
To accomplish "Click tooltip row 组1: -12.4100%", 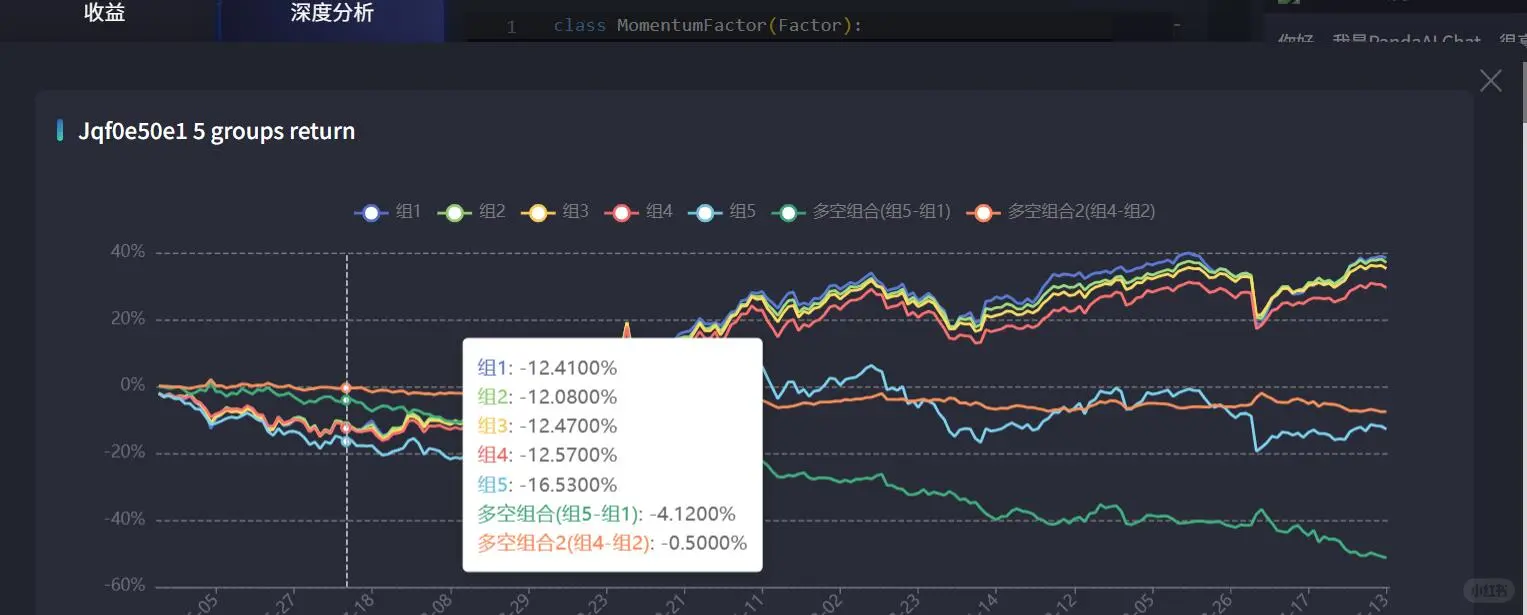I will coord(547,367).
